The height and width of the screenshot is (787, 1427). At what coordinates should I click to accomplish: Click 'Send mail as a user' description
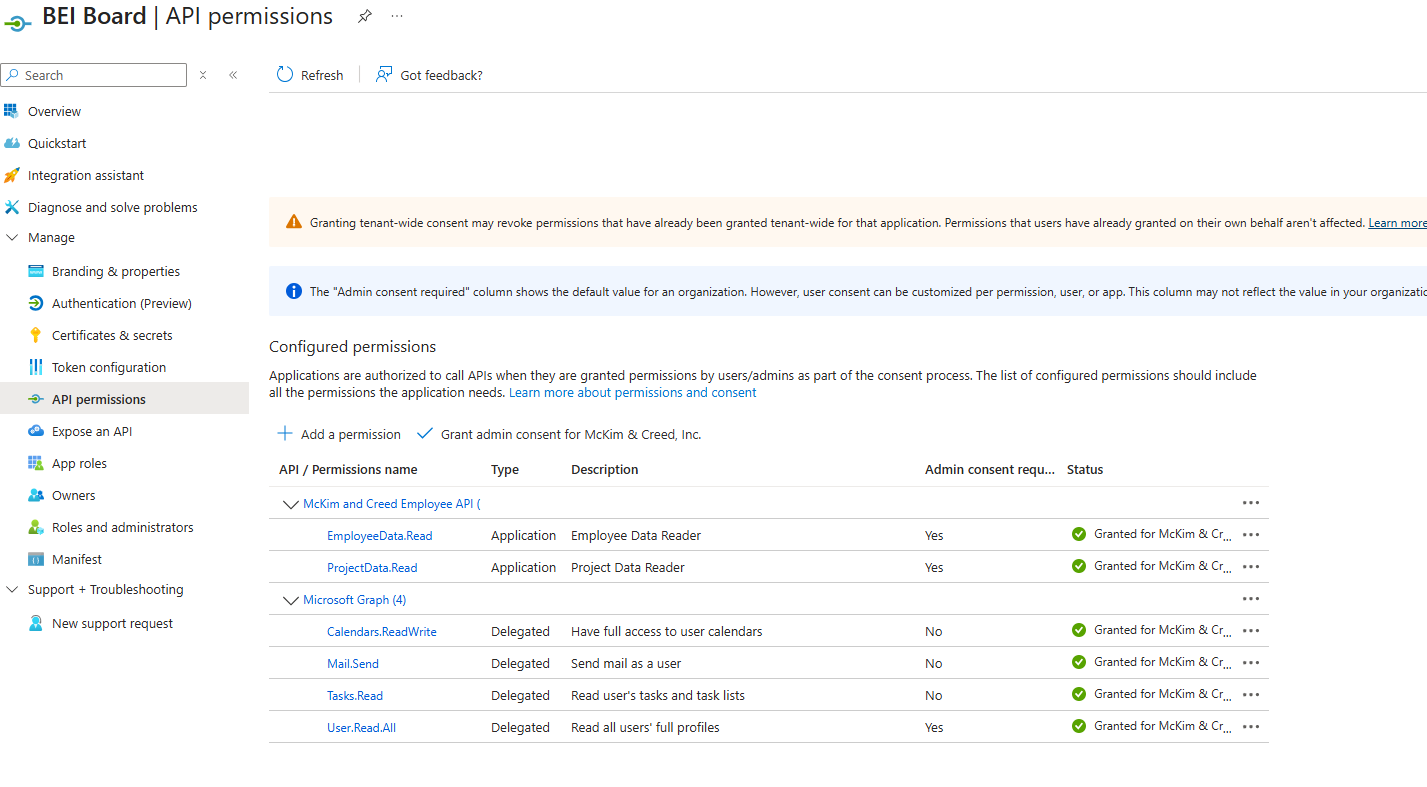(626, 664)
